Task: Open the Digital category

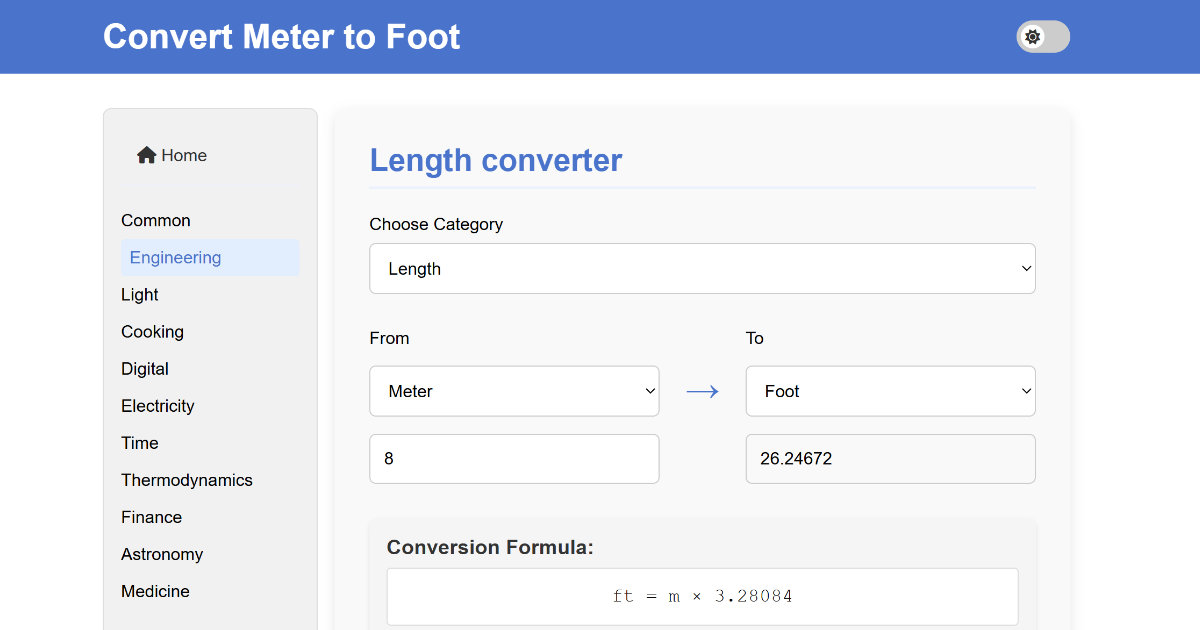Action: tap(145, 368)
